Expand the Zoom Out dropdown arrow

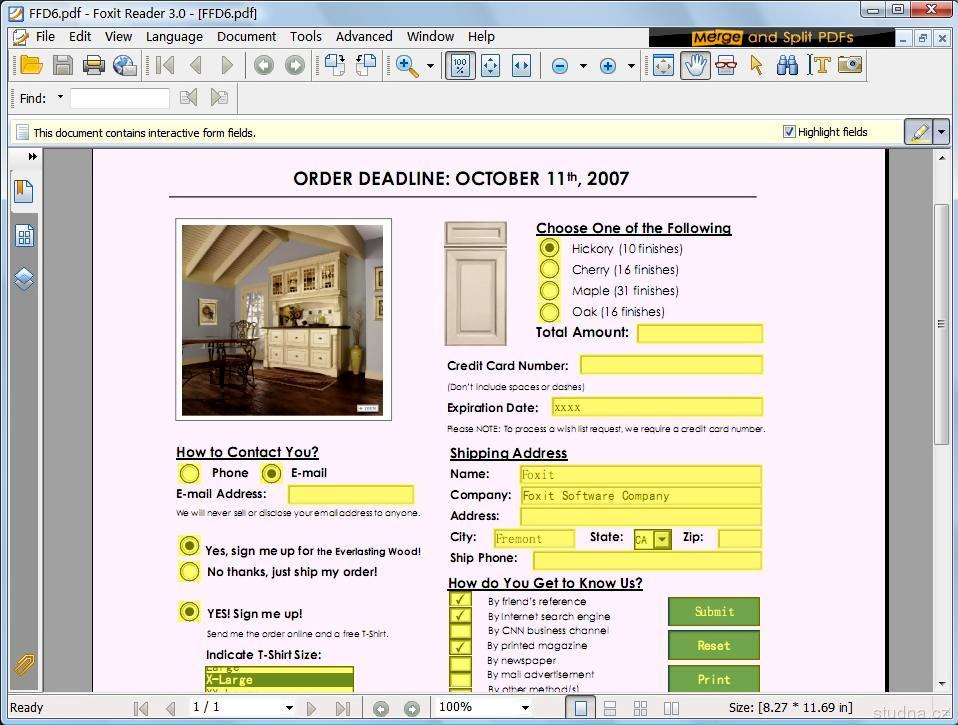tap(583, 65)
